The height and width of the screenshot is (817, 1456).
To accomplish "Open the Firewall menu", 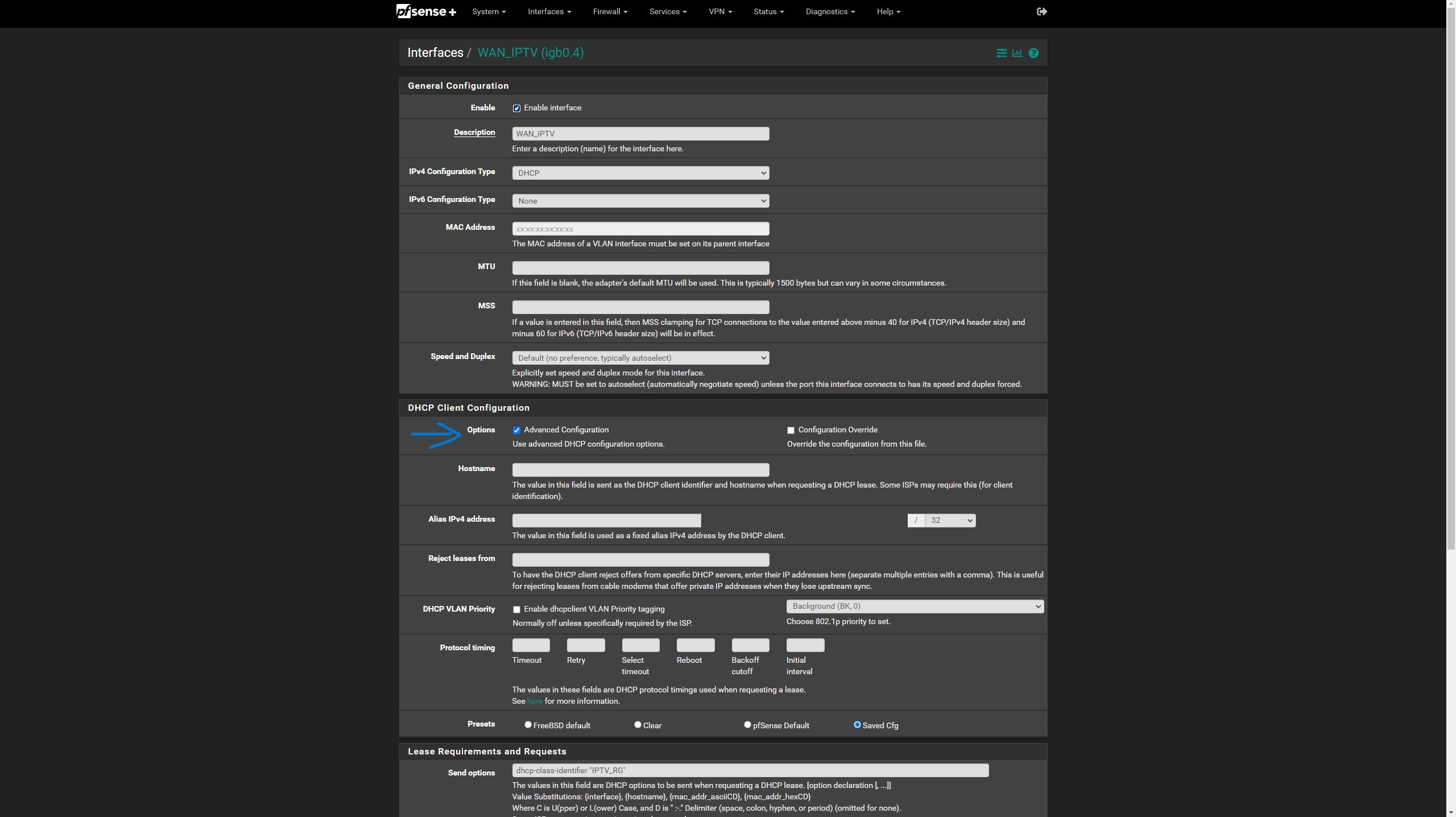I will click(610, 11).
